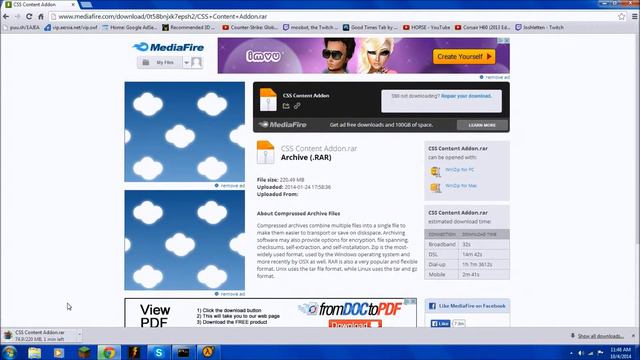Click the orange archive icon in dark header
Viewport: 640px width, 360px height.
pos(268,99)
